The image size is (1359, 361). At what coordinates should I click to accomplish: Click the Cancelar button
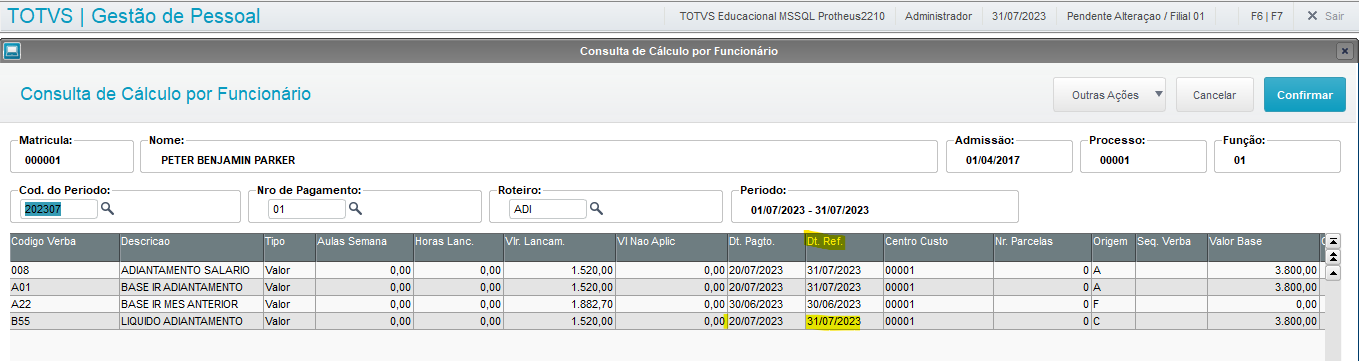[1215, 95]
